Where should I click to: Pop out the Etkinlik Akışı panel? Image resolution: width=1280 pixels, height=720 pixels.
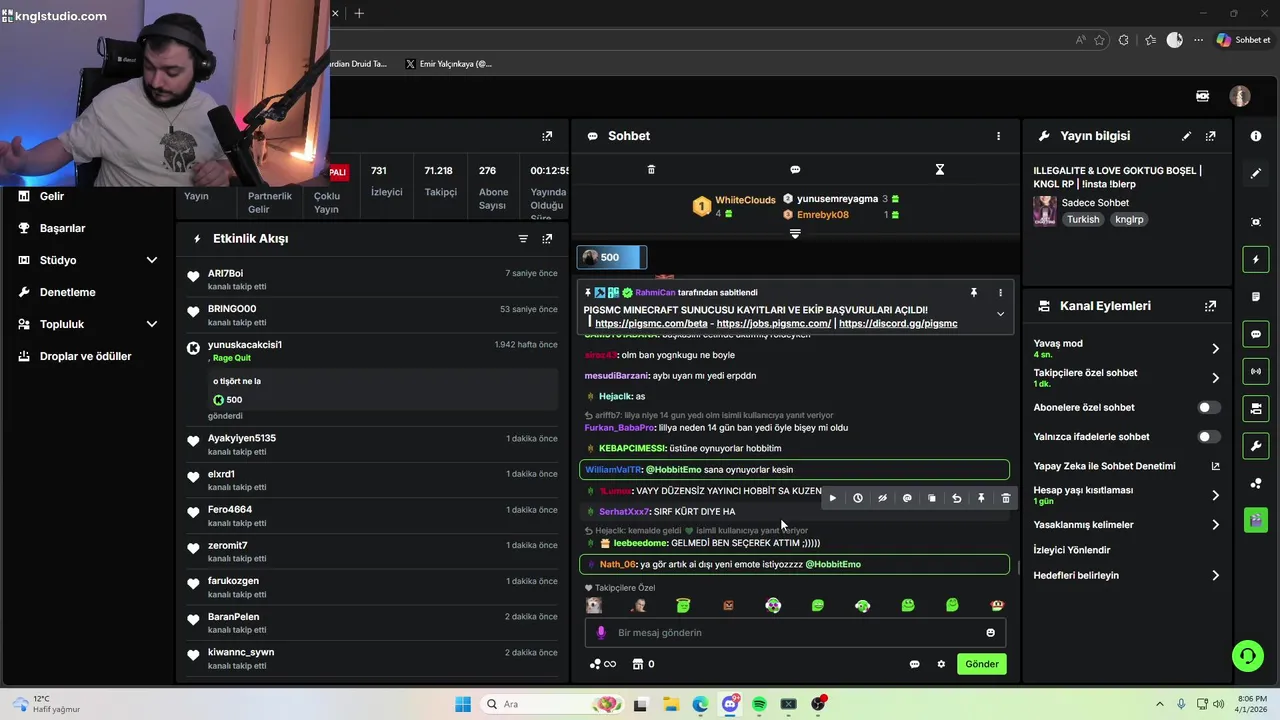pyautogui.click(x=547, y=239)
